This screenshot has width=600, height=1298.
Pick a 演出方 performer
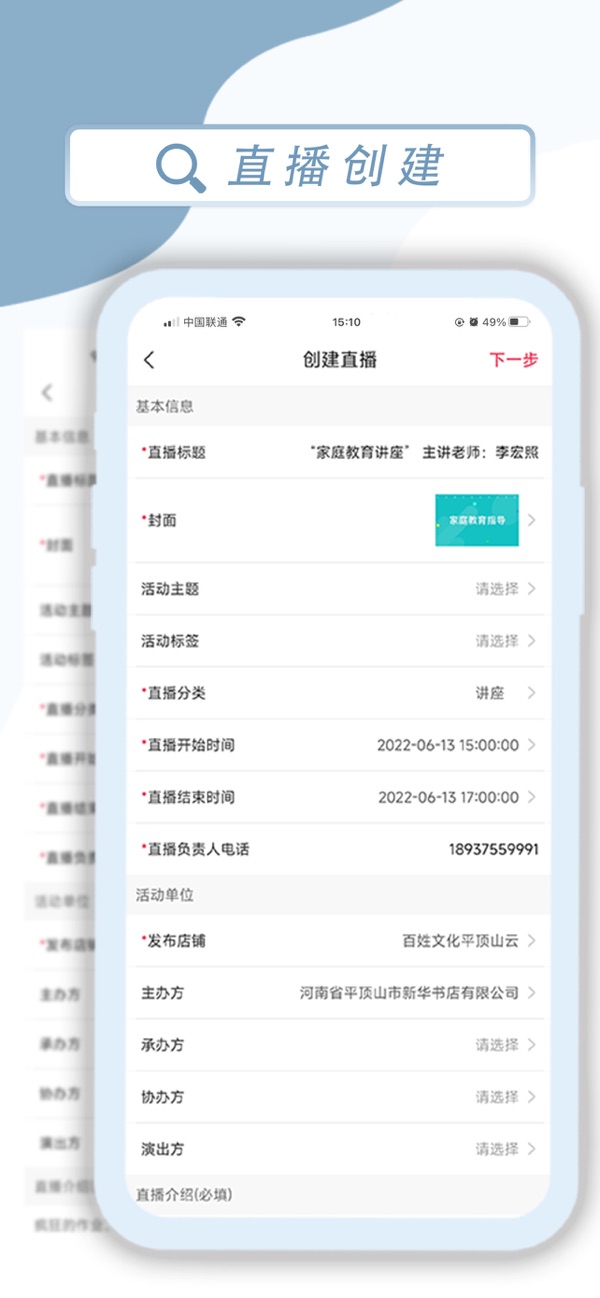click(497, 1149)
